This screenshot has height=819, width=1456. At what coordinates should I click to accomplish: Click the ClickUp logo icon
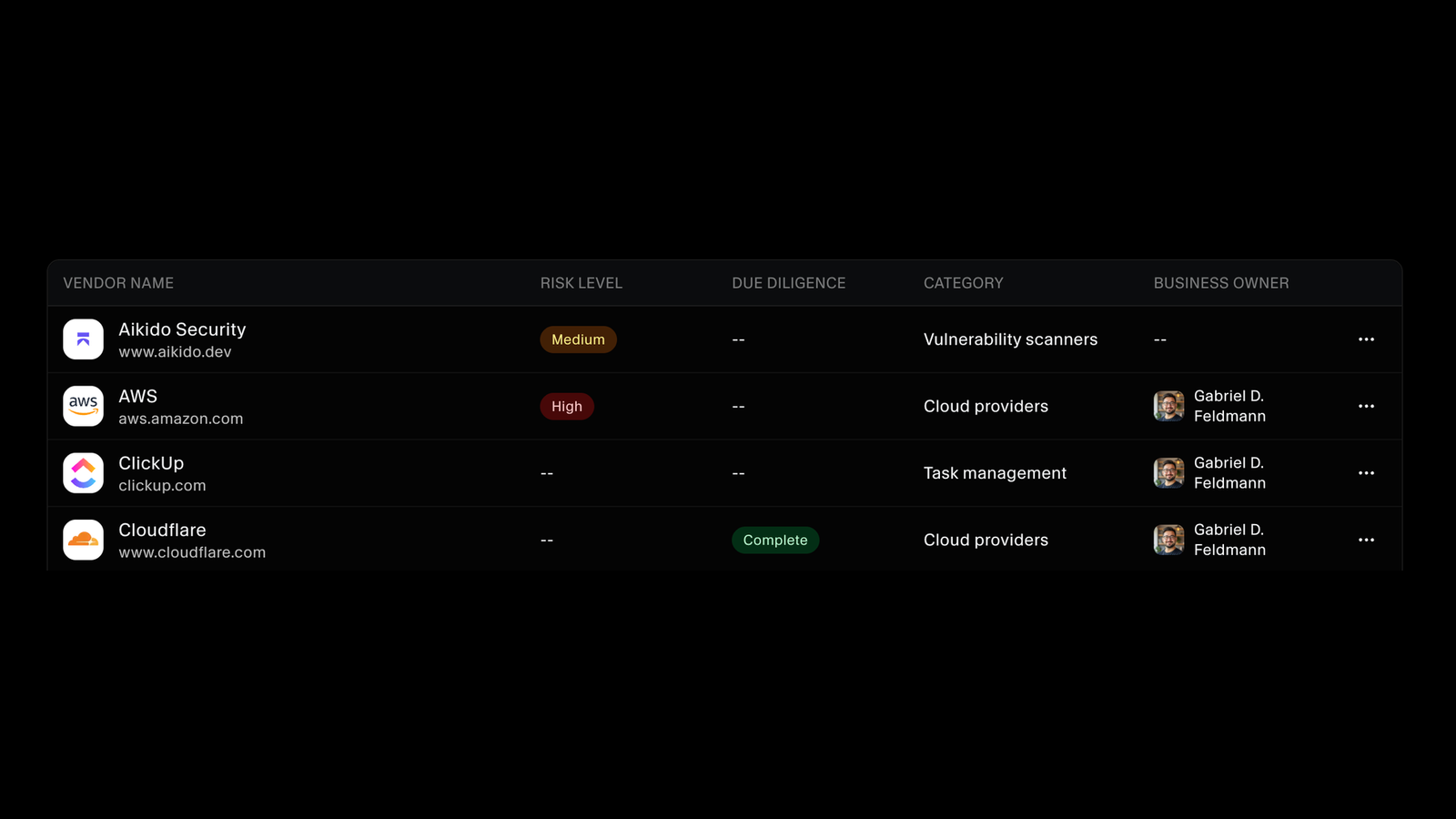coord(83,473)
